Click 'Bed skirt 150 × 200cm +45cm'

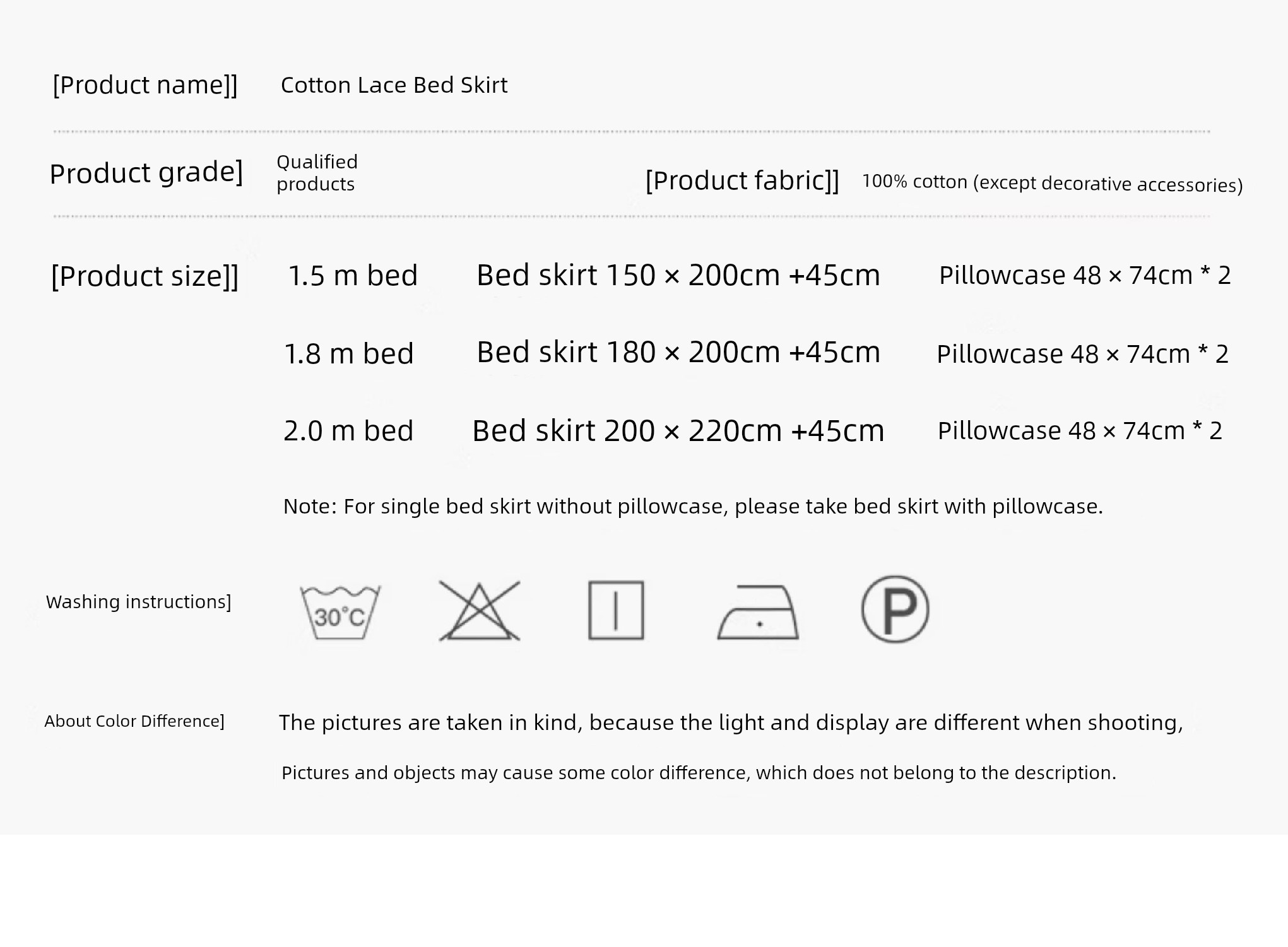coord(678,276)
